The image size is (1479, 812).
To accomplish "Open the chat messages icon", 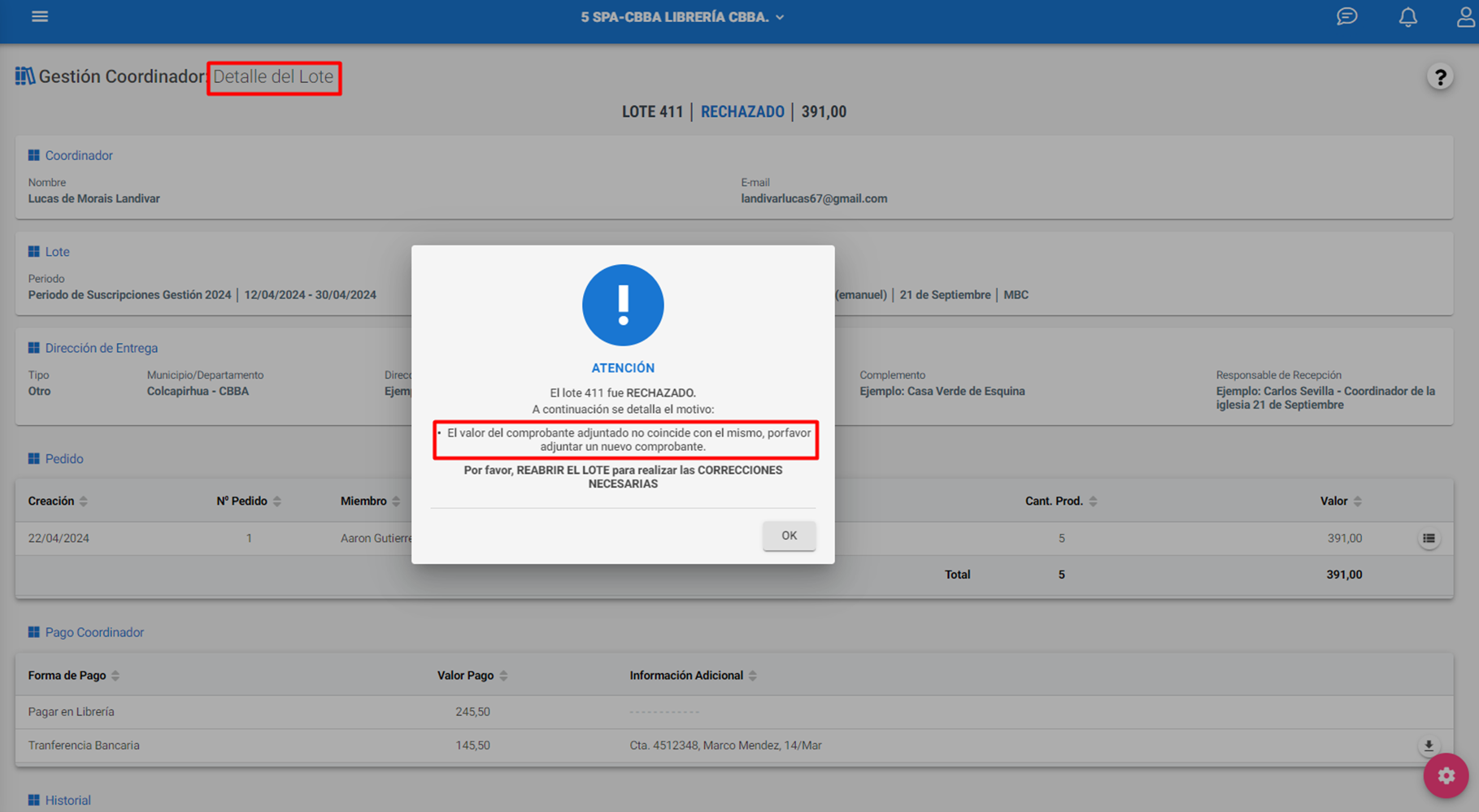I will point(1346,16).
